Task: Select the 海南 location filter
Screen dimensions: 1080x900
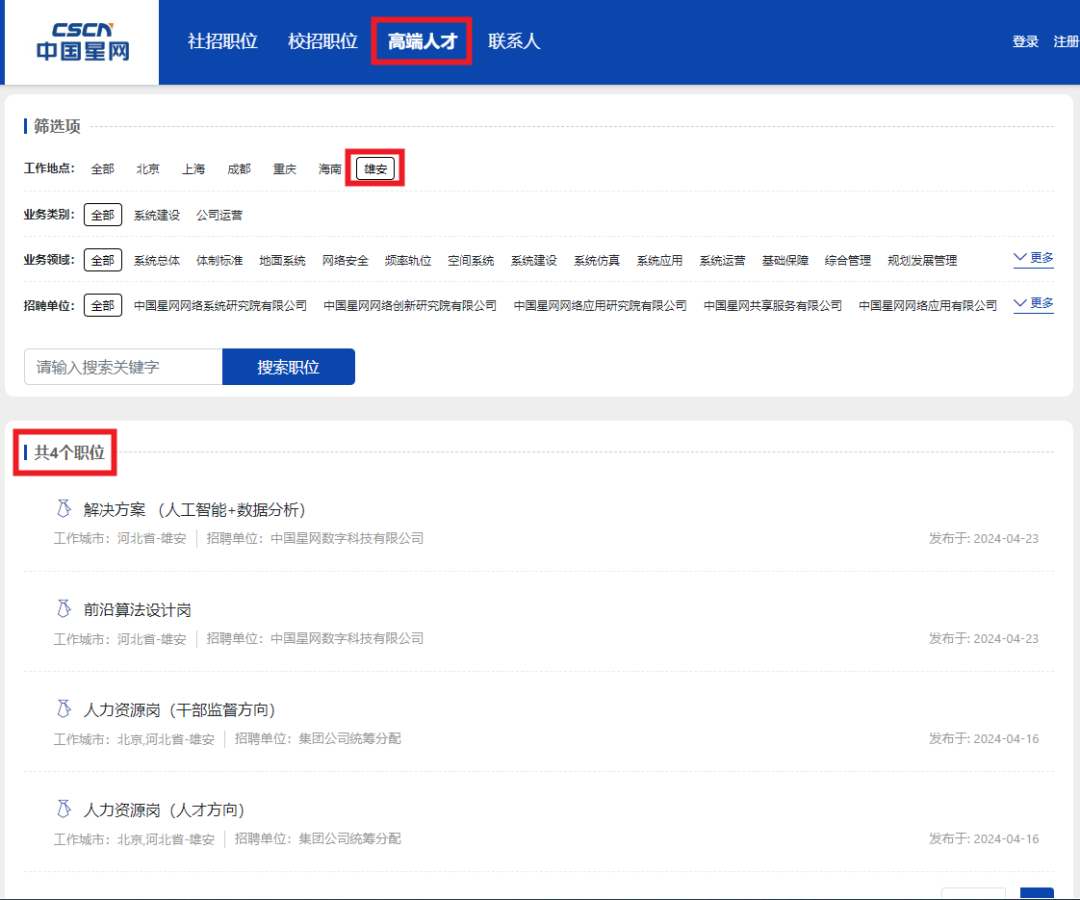Action: click(x=329, y=168)
